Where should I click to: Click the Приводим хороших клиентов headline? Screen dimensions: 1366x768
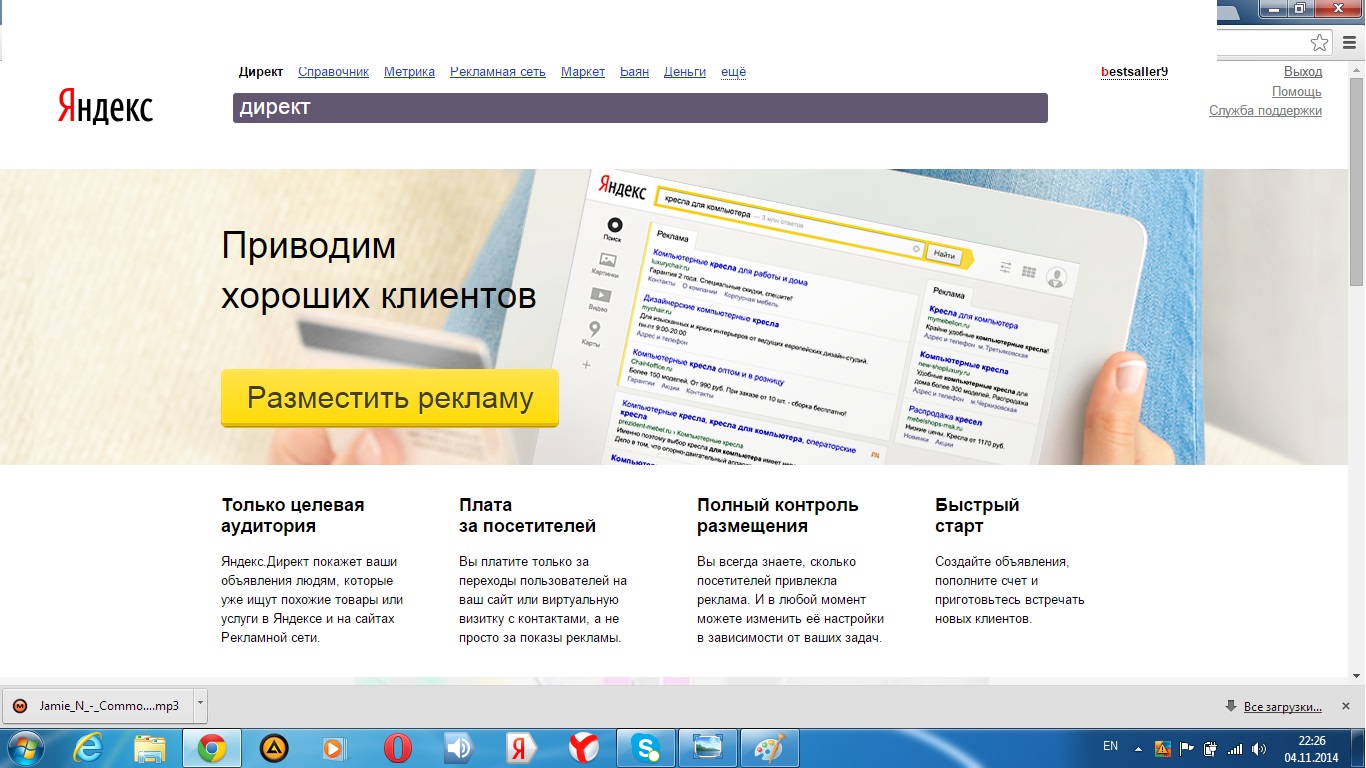[x=379, y=271]
